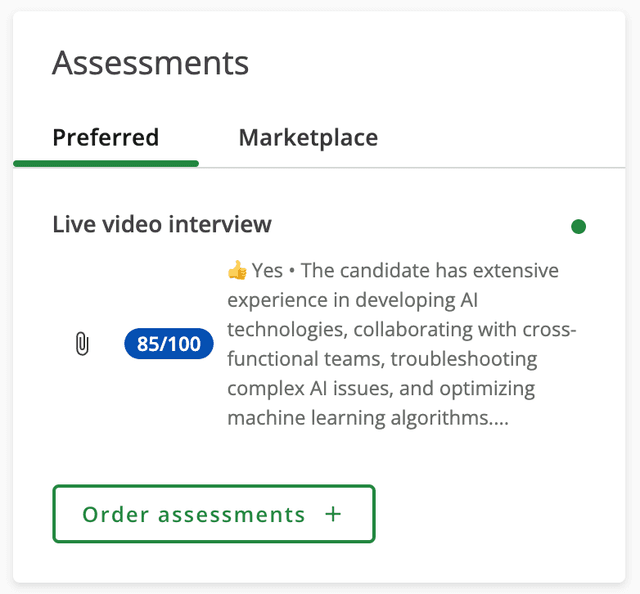The width and height of the screenshot is (640, 594).
Task: Click the plus icon in Order assessments
Action: click(333, 514)
